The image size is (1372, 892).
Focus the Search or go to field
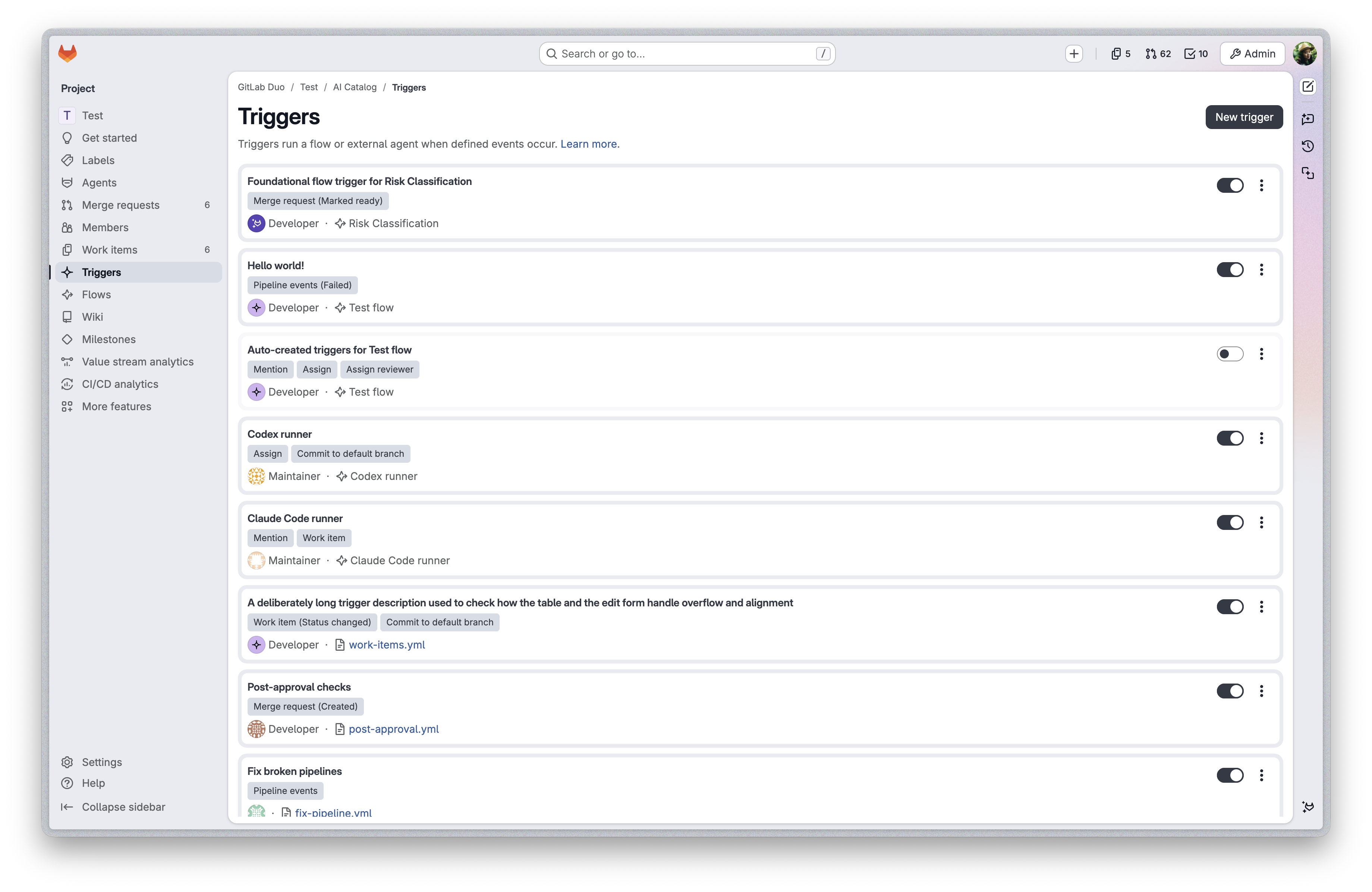tap(687, 54)
